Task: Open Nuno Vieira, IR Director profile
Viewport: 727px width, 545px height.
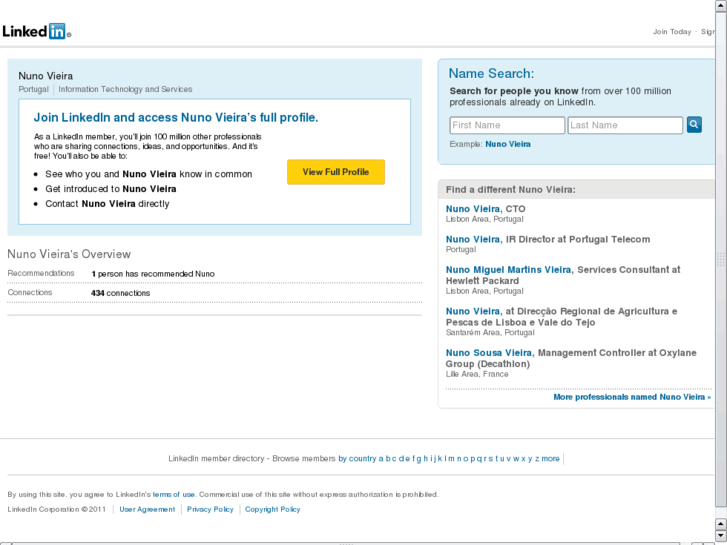Action: [x=472, y=239]
